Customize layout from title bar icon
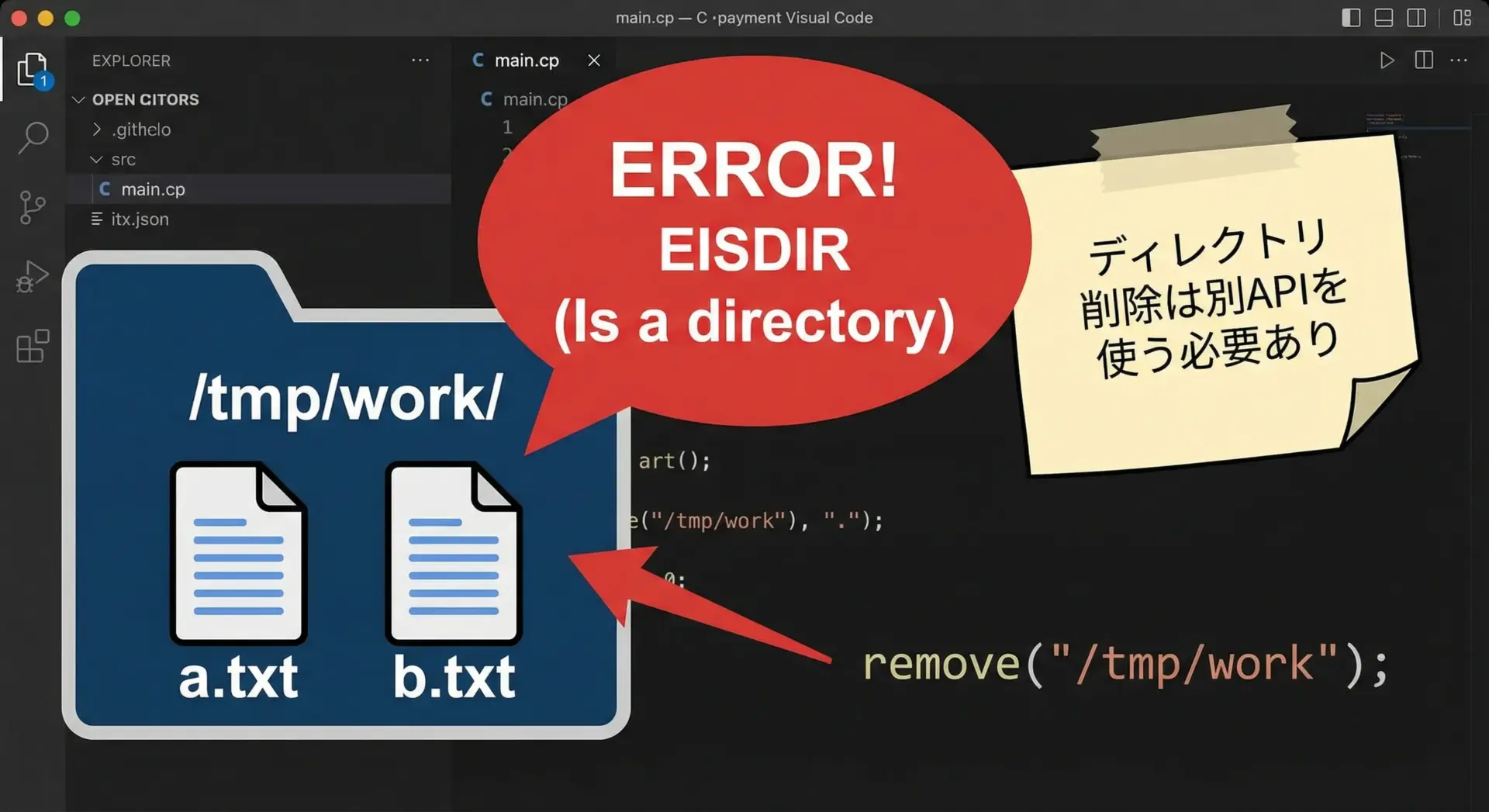This screenshot has width=1489, height=812. point(1462,18)
